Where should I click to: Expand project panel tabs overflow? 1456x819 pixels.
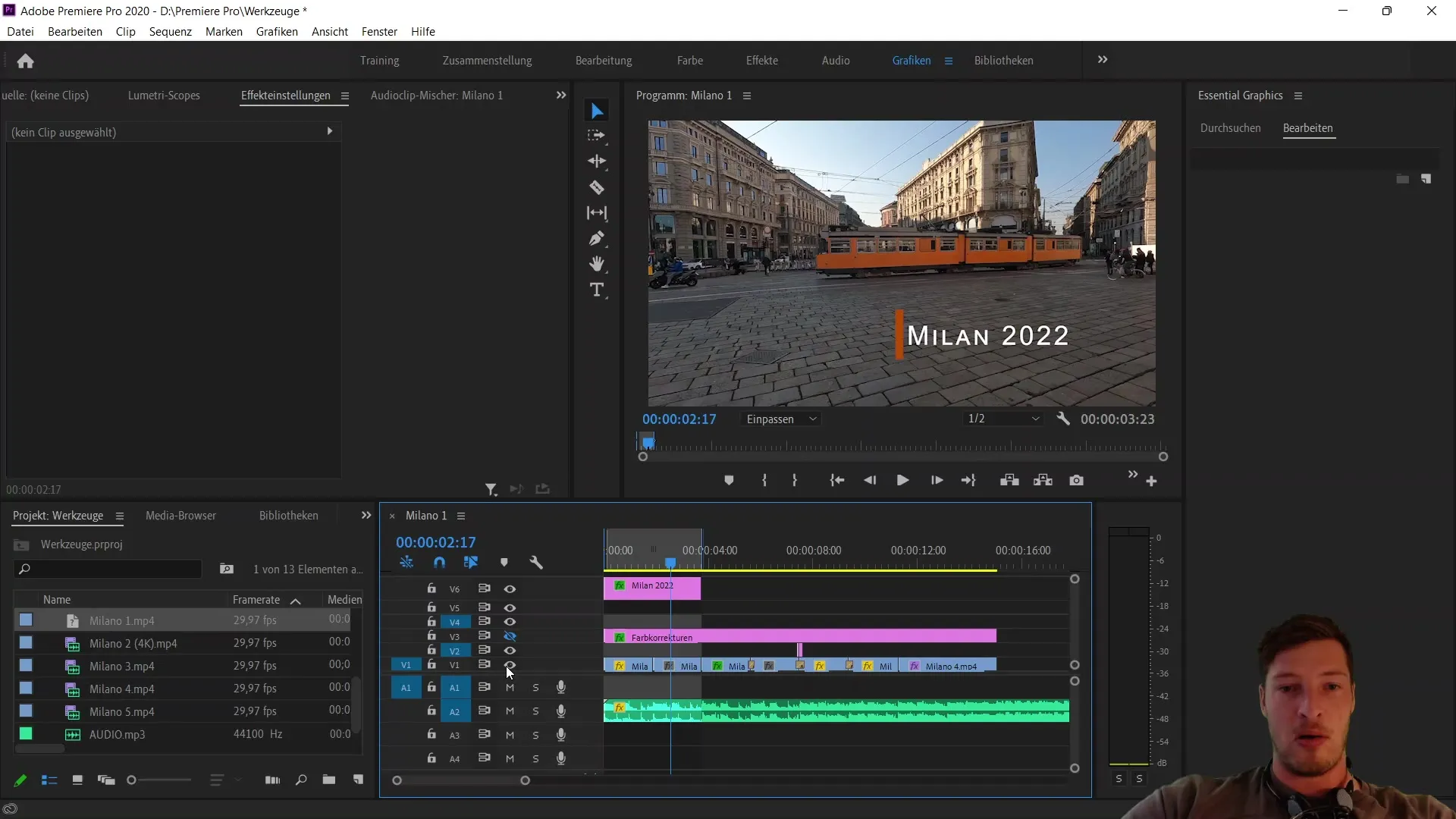tap(366, 516)
